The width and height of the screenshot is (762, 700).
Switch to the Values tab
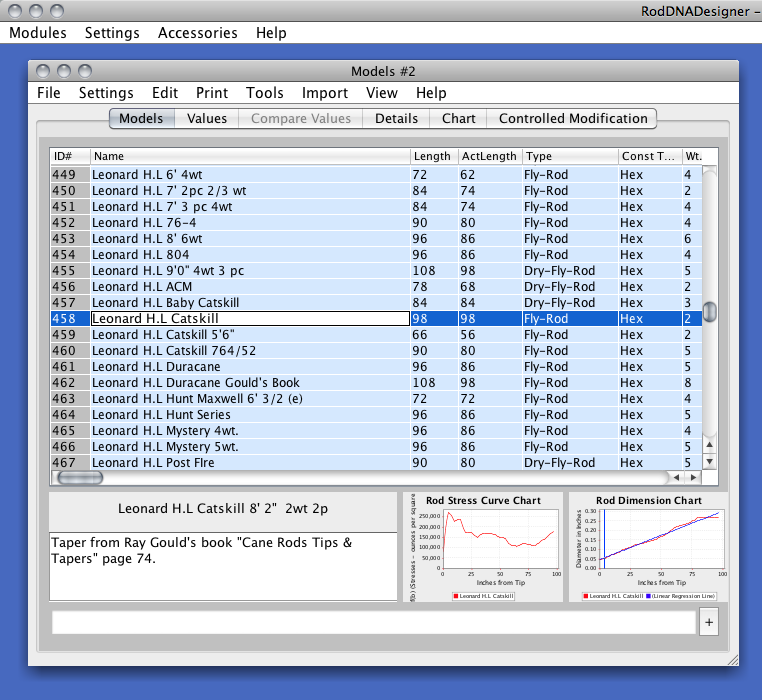207,119
